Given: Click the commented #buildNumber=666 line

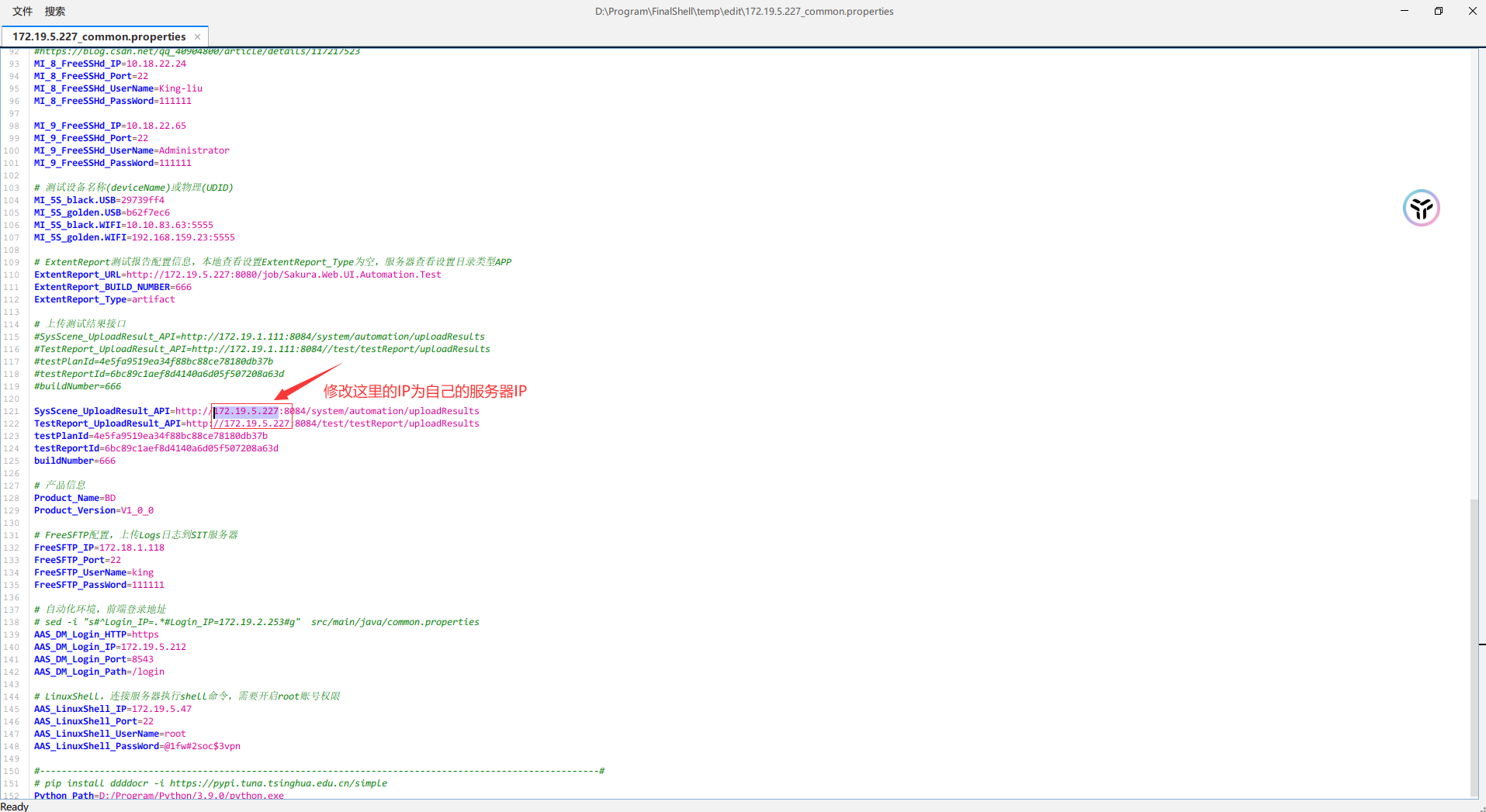Looking at the screenshot, I should [78, 386].
